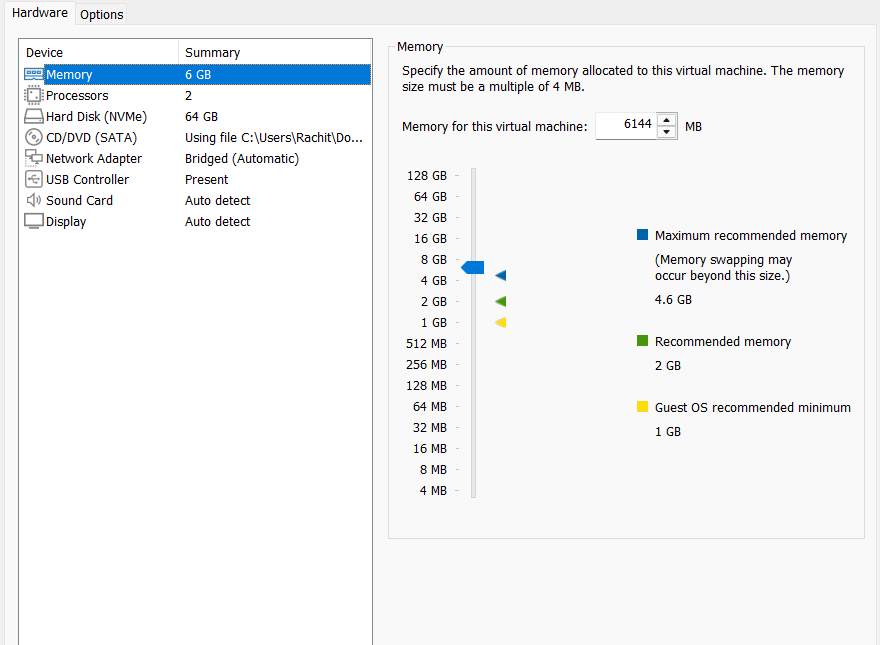Viewport: 880px width, 645px height.
Task: Click the green Recommended memory swatch
Action: [643, 341]
